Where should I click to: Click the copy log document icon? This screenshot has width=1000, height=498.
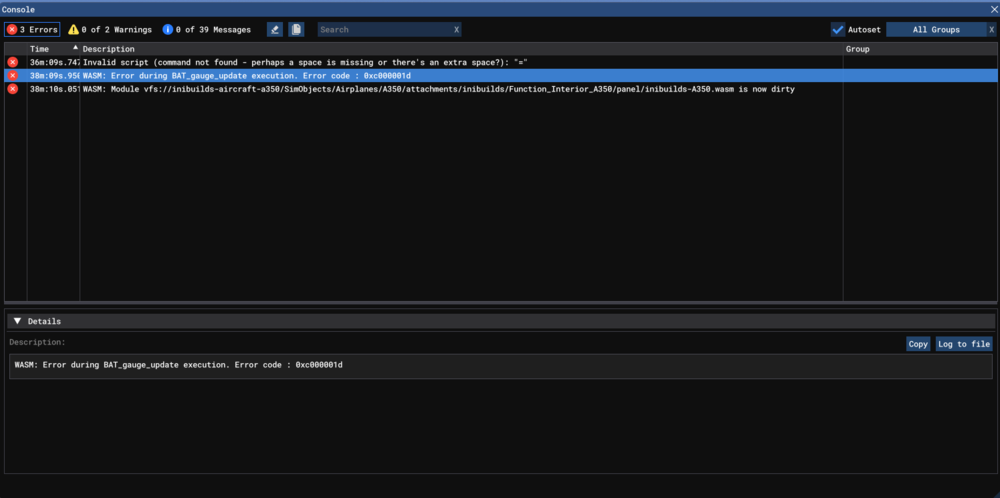click(296, 30)
